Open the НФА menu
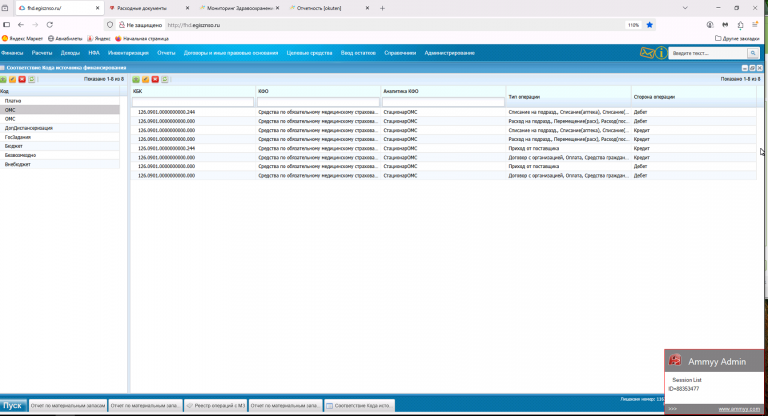Image resolution: width=768 pixels, height=416 pixels. pos(94,53)
